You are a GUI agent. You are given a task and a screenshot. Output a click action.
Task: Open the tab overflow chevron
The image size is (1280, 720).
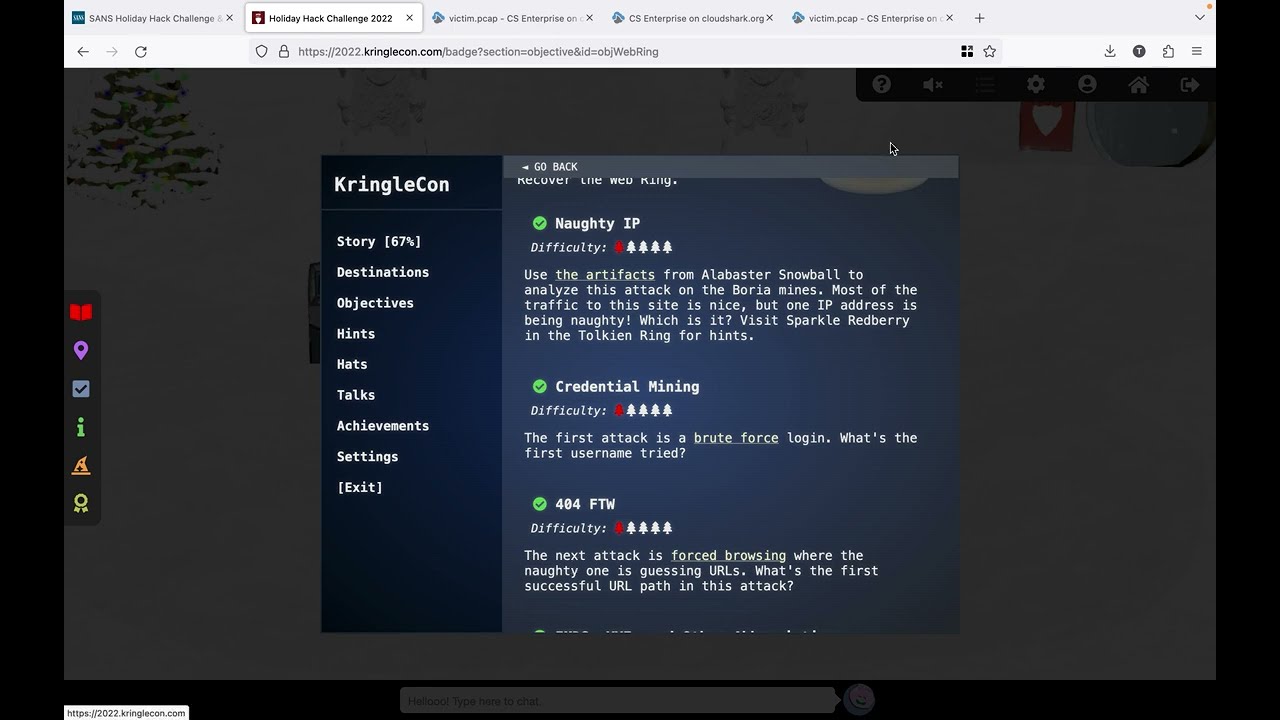pos(1199,17)
